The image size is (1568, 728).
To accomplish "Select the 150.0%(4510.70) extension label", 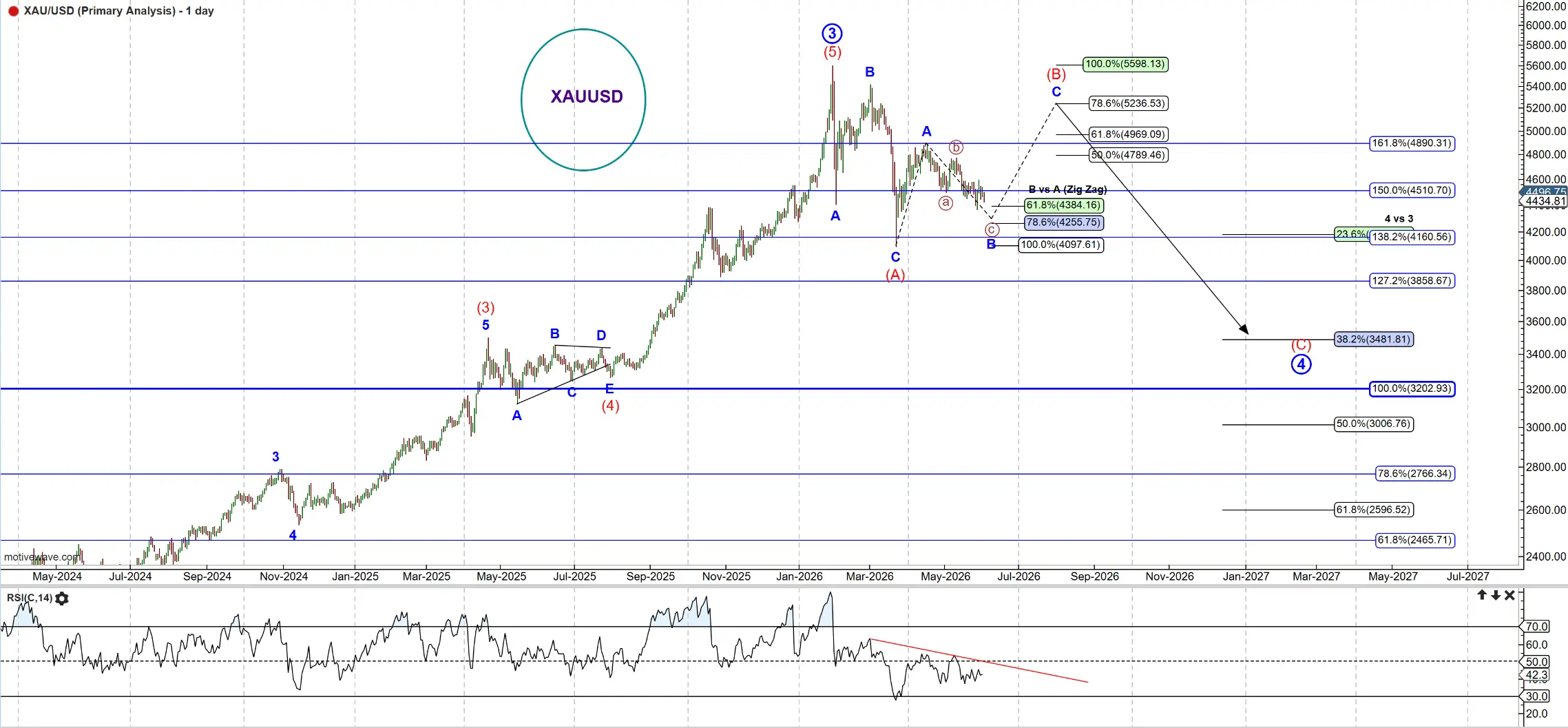I will pos(1412,190).
